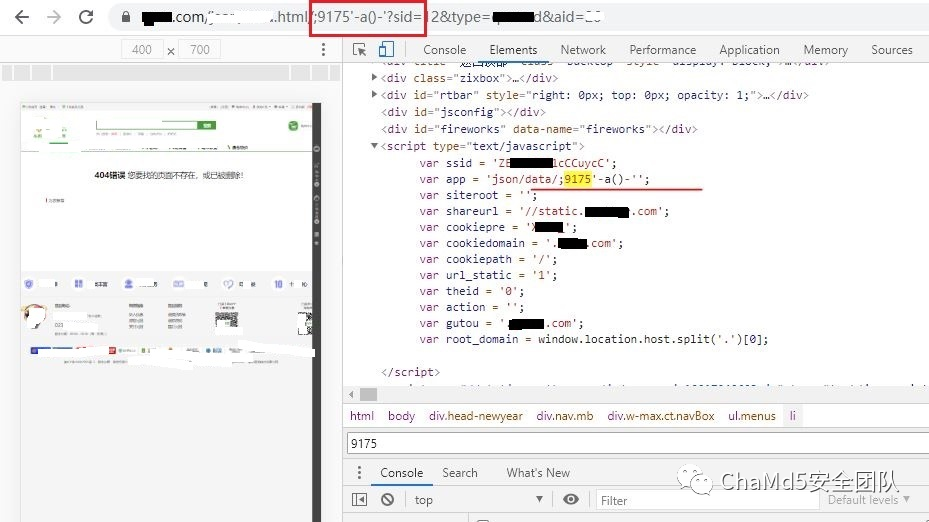The height and width of the screenshot is (522, 929).
Task: Click the var shareurl code line
Action: tap(544, 211)
